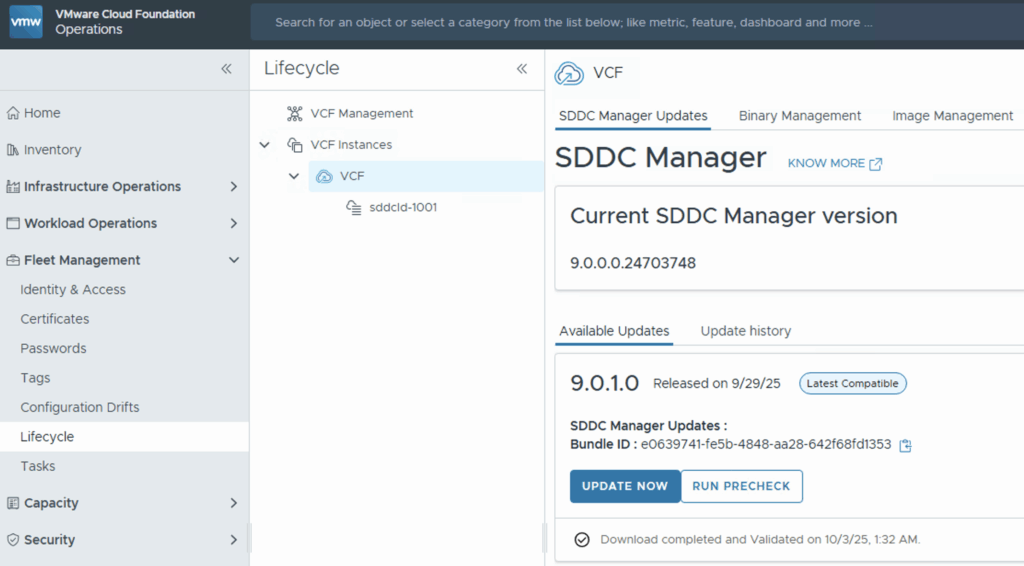Image resolution: width=1024 pixels, height=566 pixels.
Task: Collapse the VCF Instances tree node
Action: [264, 145]
